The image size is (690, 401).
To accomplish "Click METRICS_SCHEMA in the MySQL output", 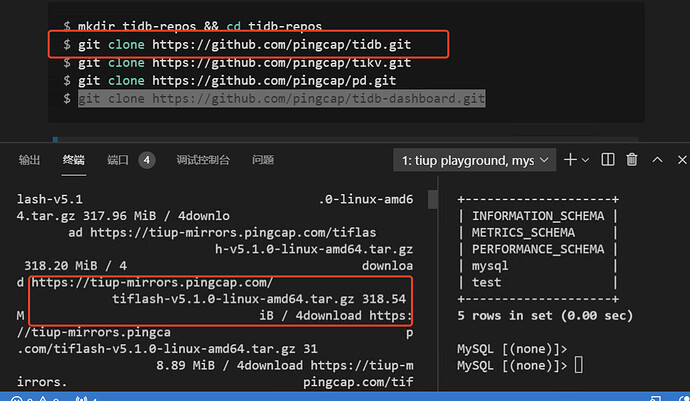I will (x=523, y=232).
